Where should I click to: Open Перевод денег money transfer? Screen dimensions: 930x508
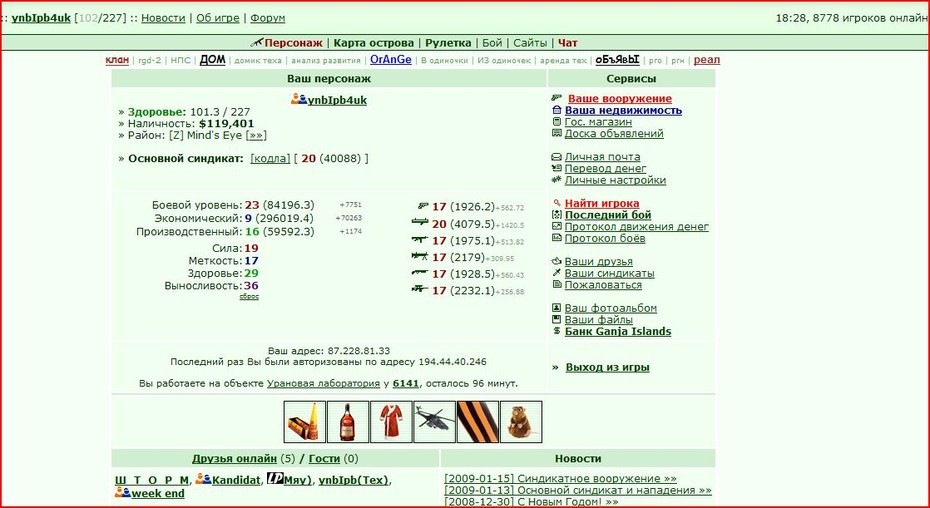click(x=606, y=169)
